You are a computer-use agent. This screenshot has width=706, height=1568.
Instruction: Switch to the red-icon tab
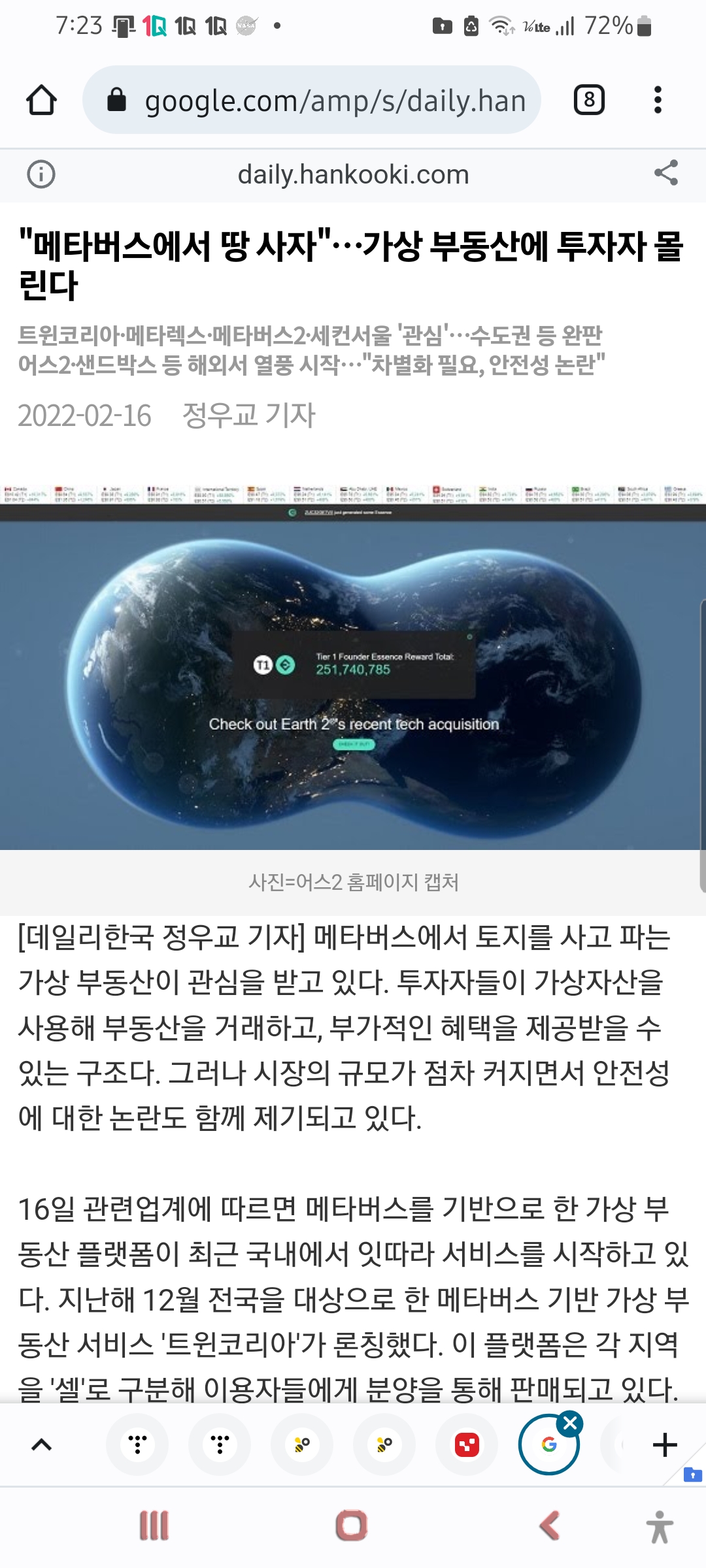[467, 1445]
